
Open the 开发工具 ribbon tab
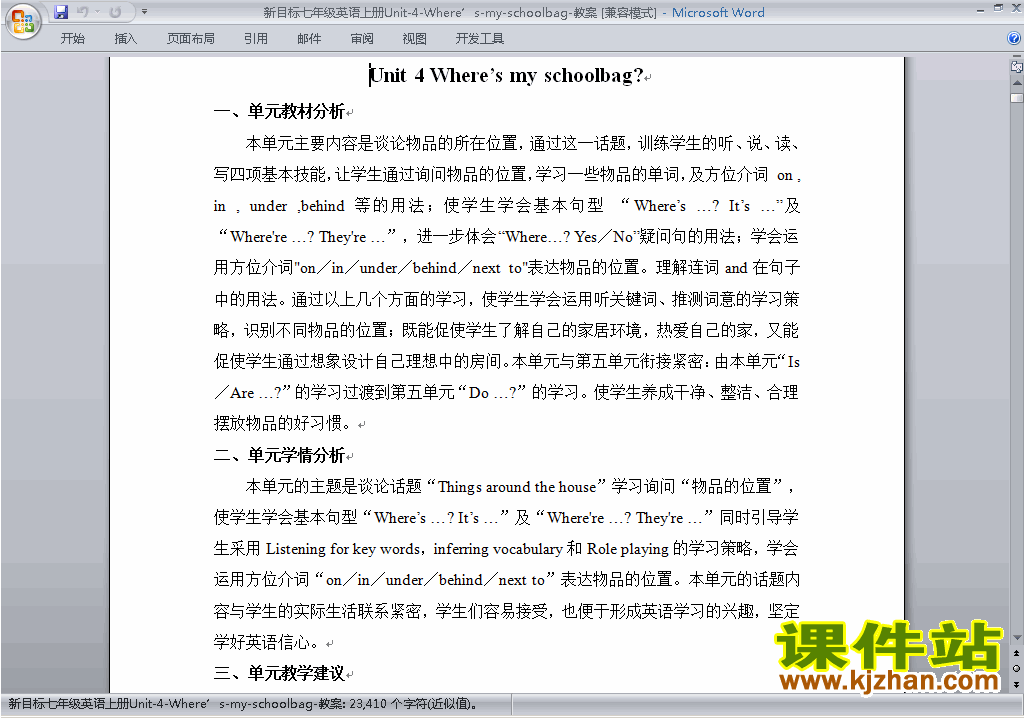point(479,39)
